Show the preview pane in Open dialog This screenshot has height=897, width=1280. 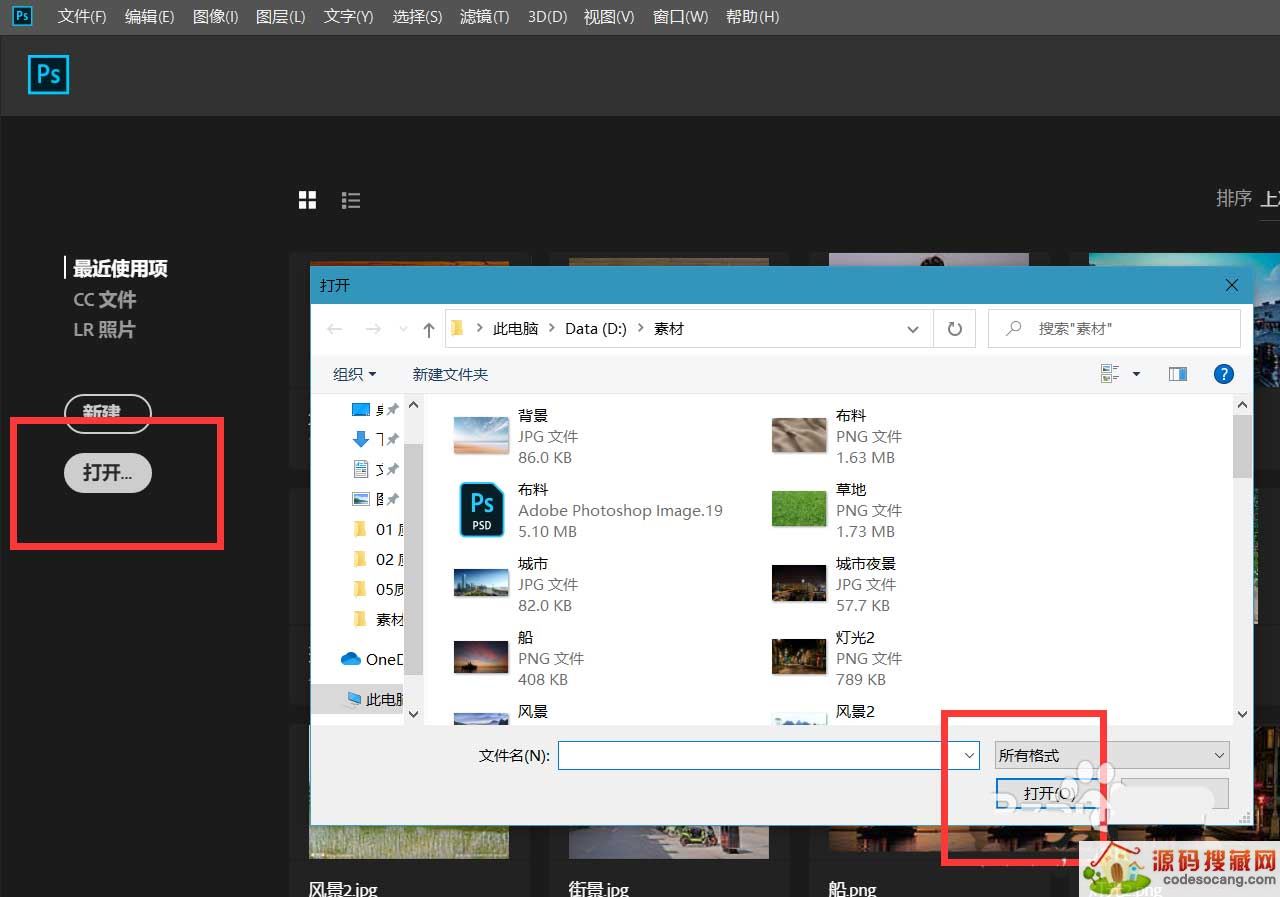coord(1178,374)
